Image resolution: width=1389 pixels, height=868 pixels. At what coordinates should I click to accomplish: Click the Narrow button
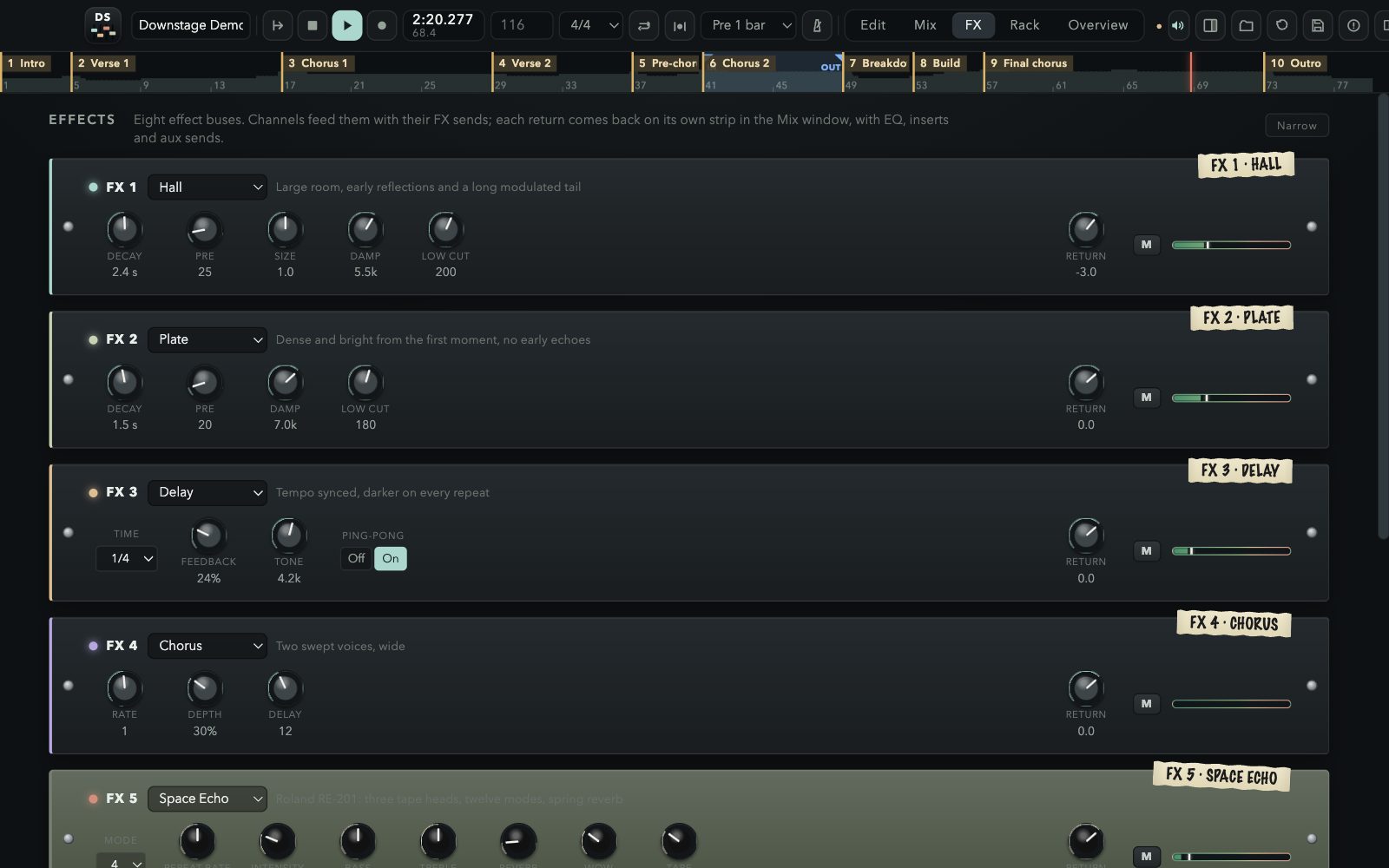click(1297, 126)
